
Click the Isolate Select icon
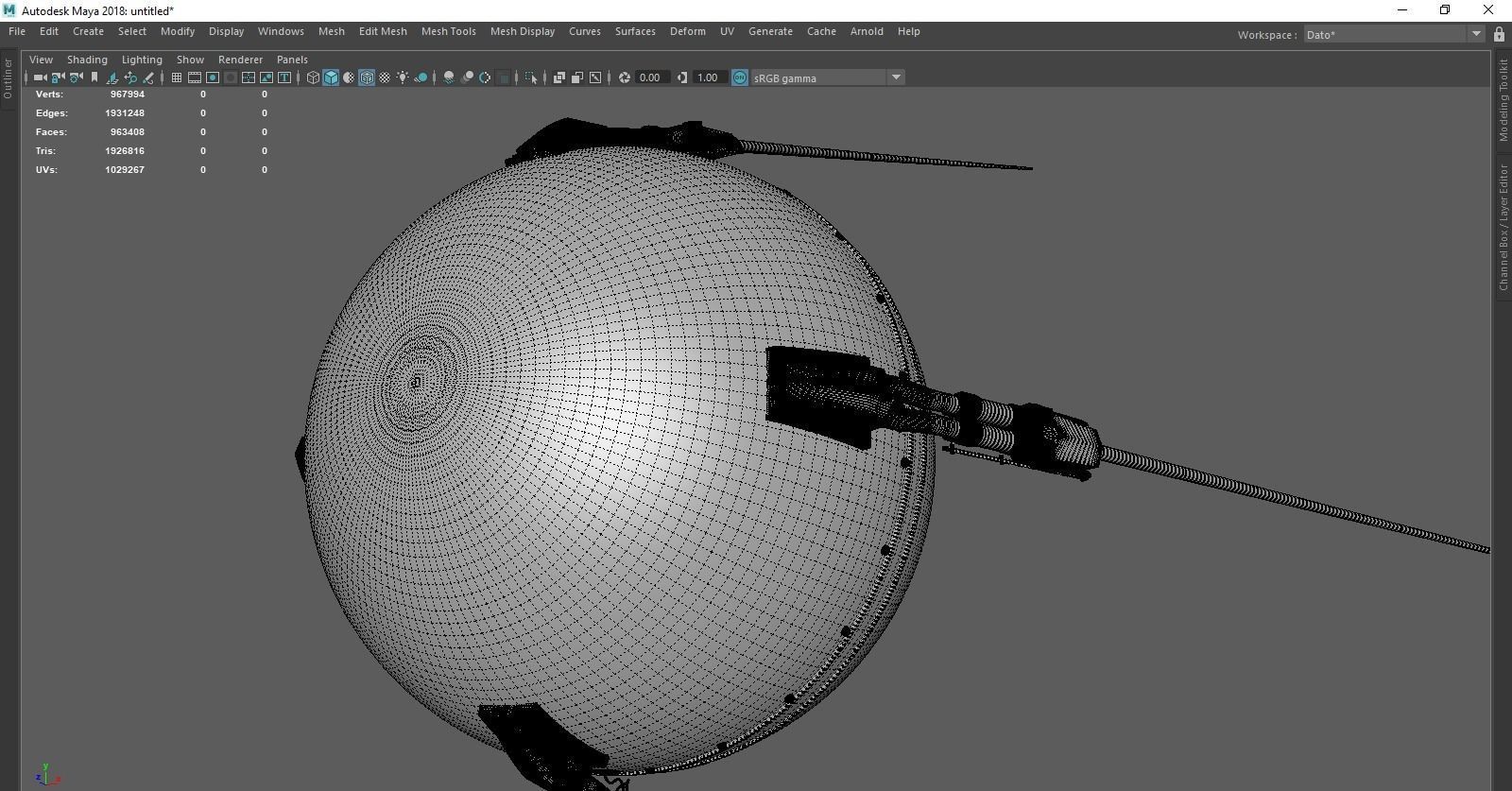coord(531,77)
